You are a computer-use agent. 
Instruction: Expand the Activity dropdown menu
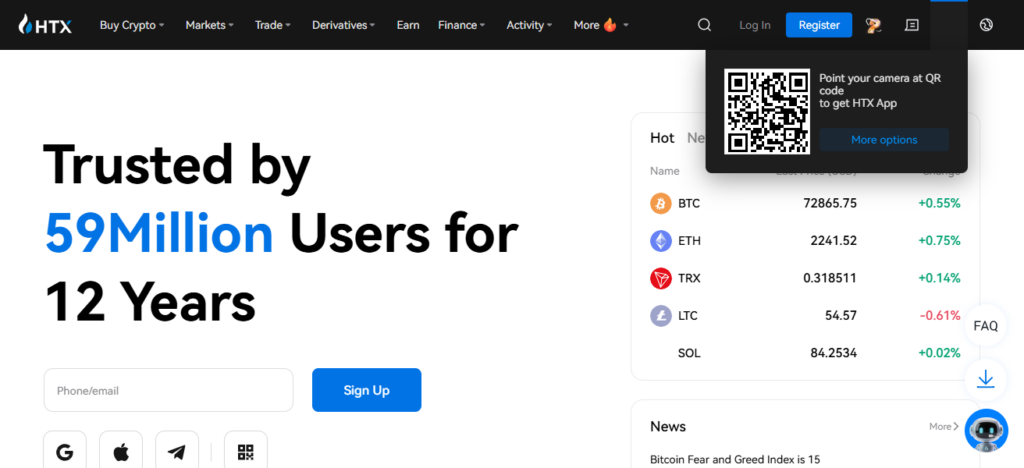[529, 25]
